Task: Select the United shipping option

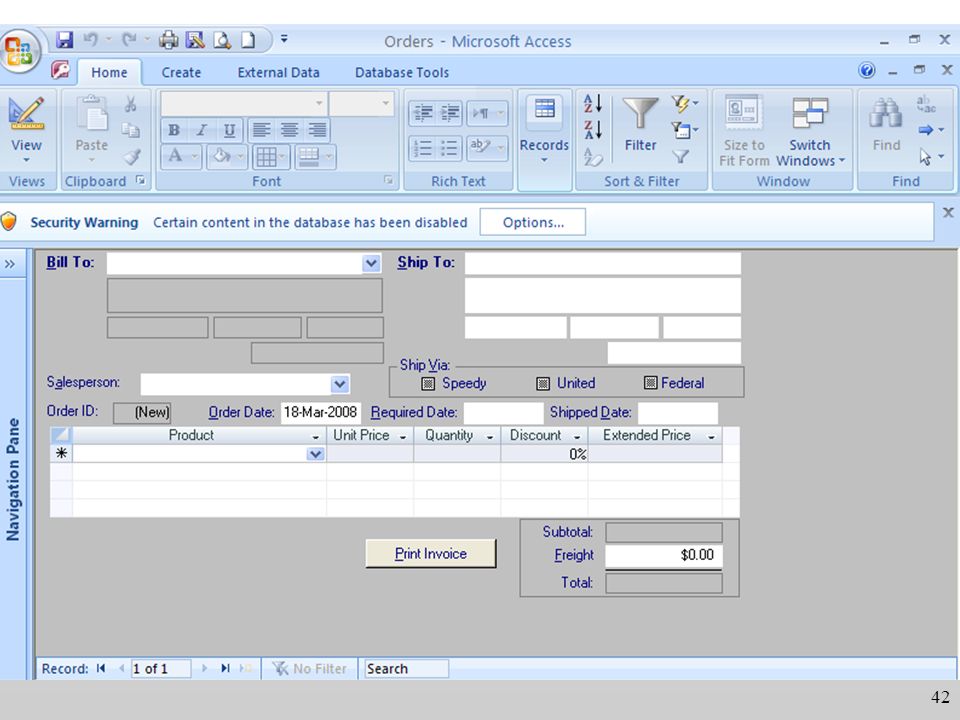Action: point(542,383)
